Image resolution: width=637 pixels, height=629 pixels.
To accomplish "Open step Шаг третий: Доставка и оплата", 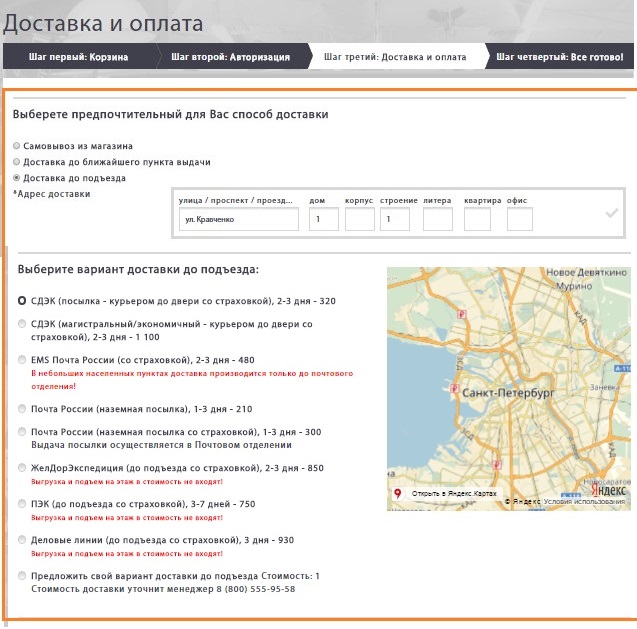I will pos(395,56).
